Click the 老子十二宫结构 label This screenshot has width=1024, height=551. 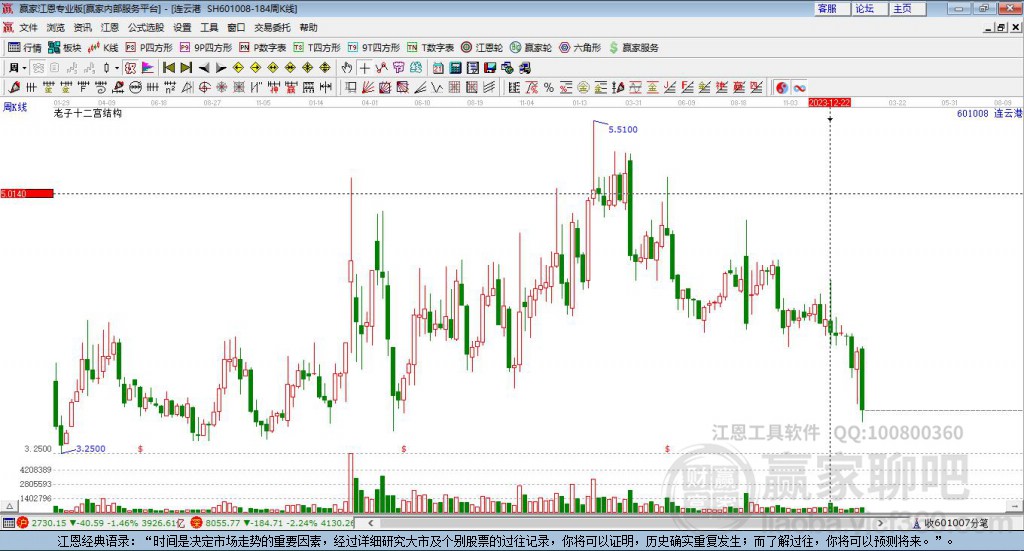coord(88,113)
